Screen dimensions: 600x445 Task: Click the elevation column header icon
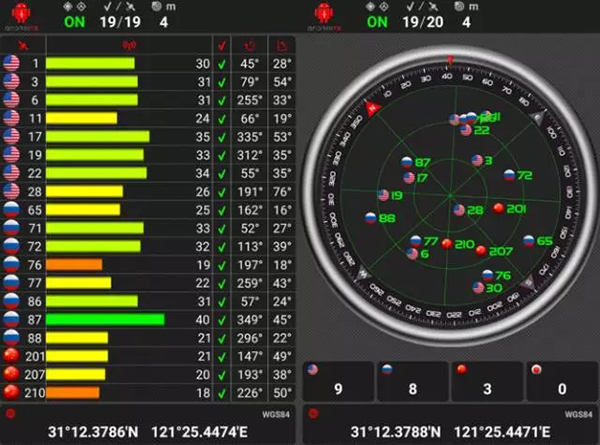(282, 45)
